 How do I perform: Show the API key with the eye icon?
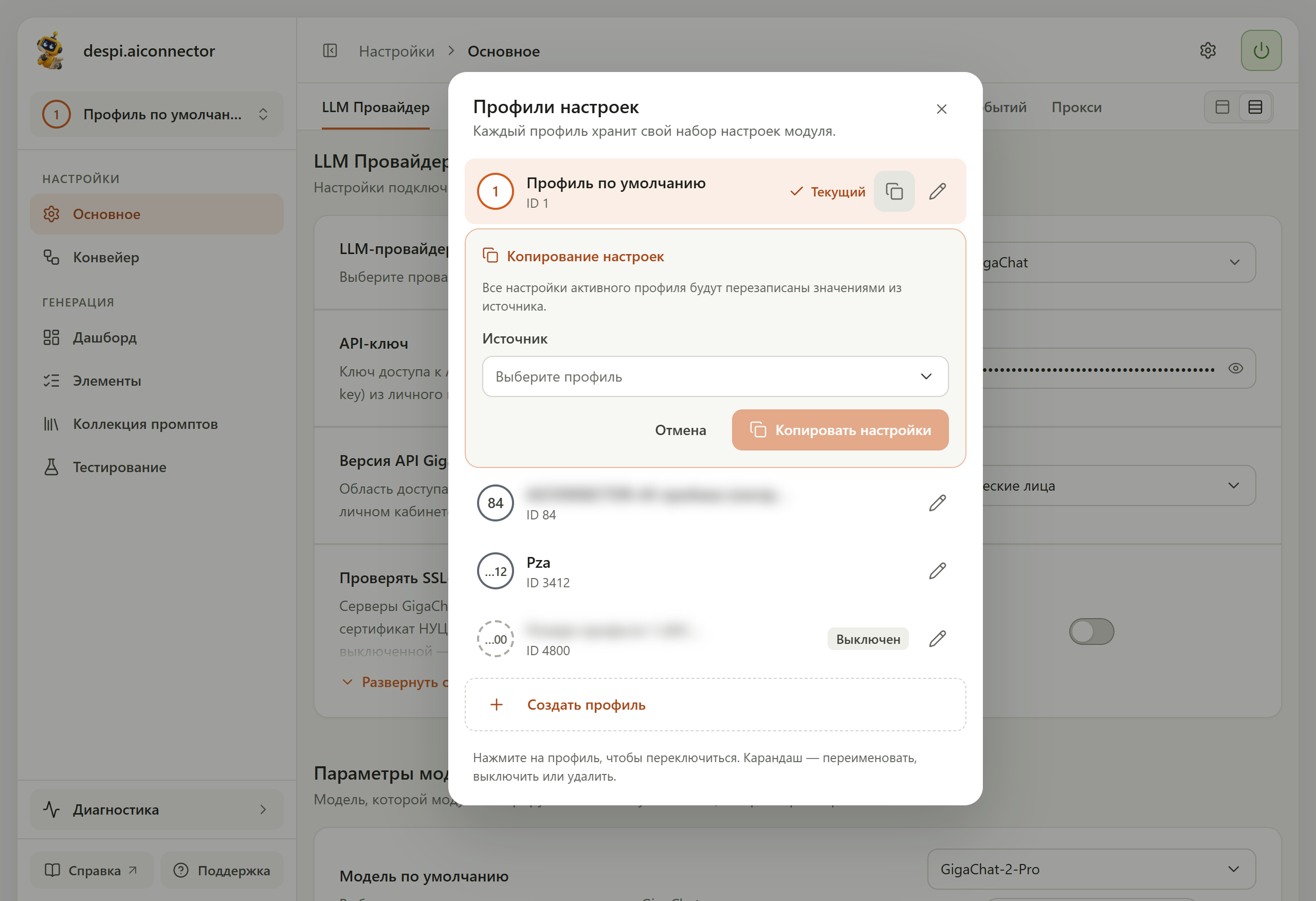tap(1236, 368)
